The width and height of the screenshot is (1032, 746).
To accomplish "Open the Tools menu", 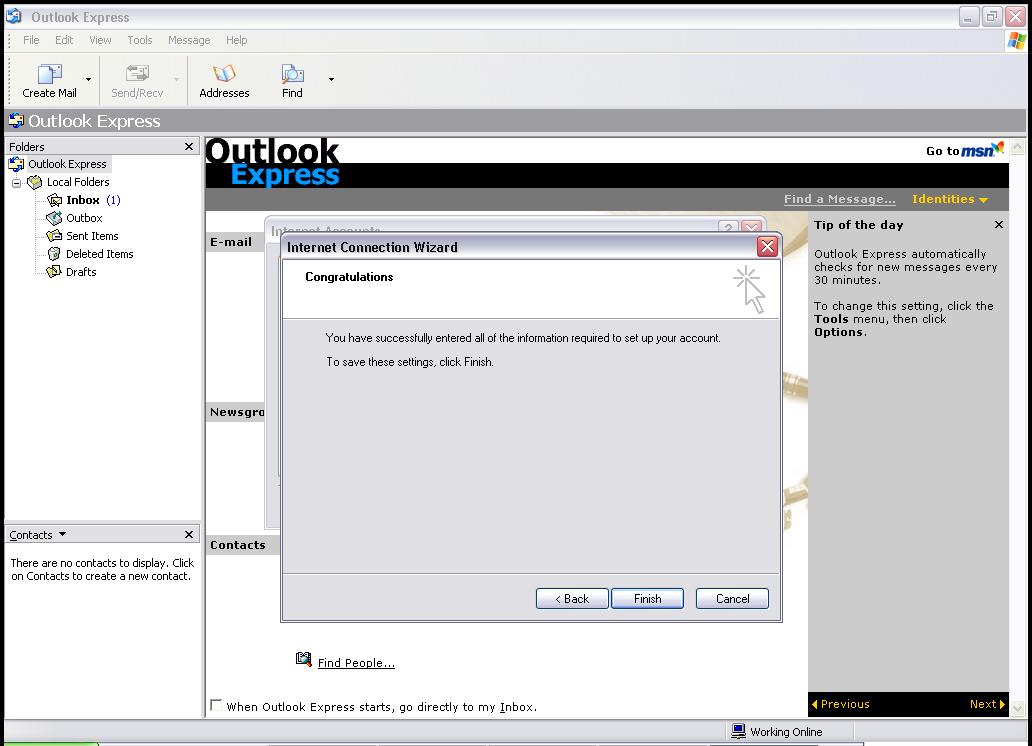I will click(140, 40).
